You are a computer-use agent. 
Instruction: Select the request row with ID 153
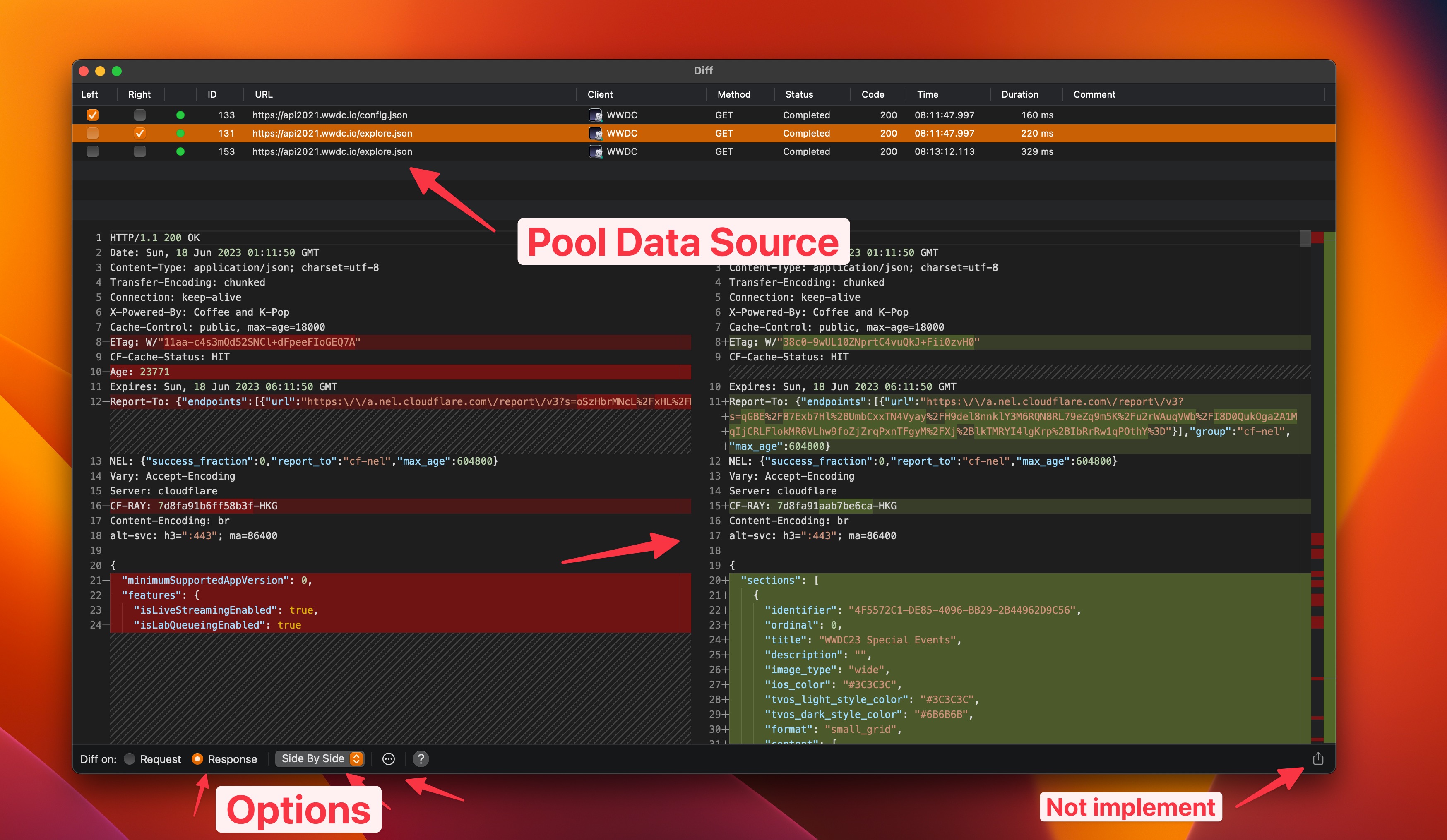[459, 151]
